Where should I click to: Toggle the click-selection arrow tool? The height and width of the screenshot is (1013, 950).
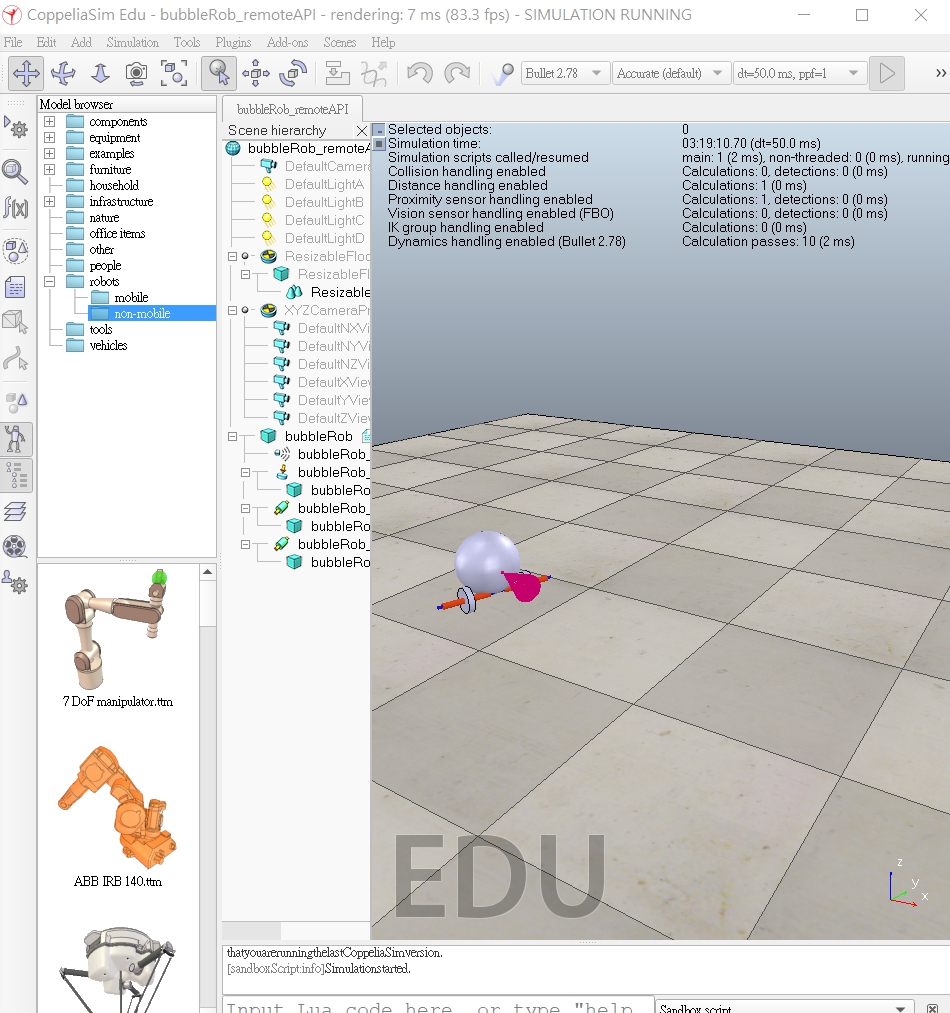(218, 73)
